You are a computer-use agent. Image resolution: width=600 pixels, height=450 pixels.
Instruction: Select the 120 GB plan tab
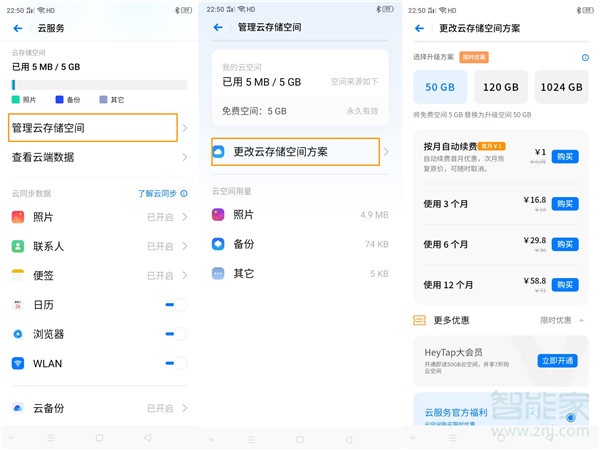(501, 87)
